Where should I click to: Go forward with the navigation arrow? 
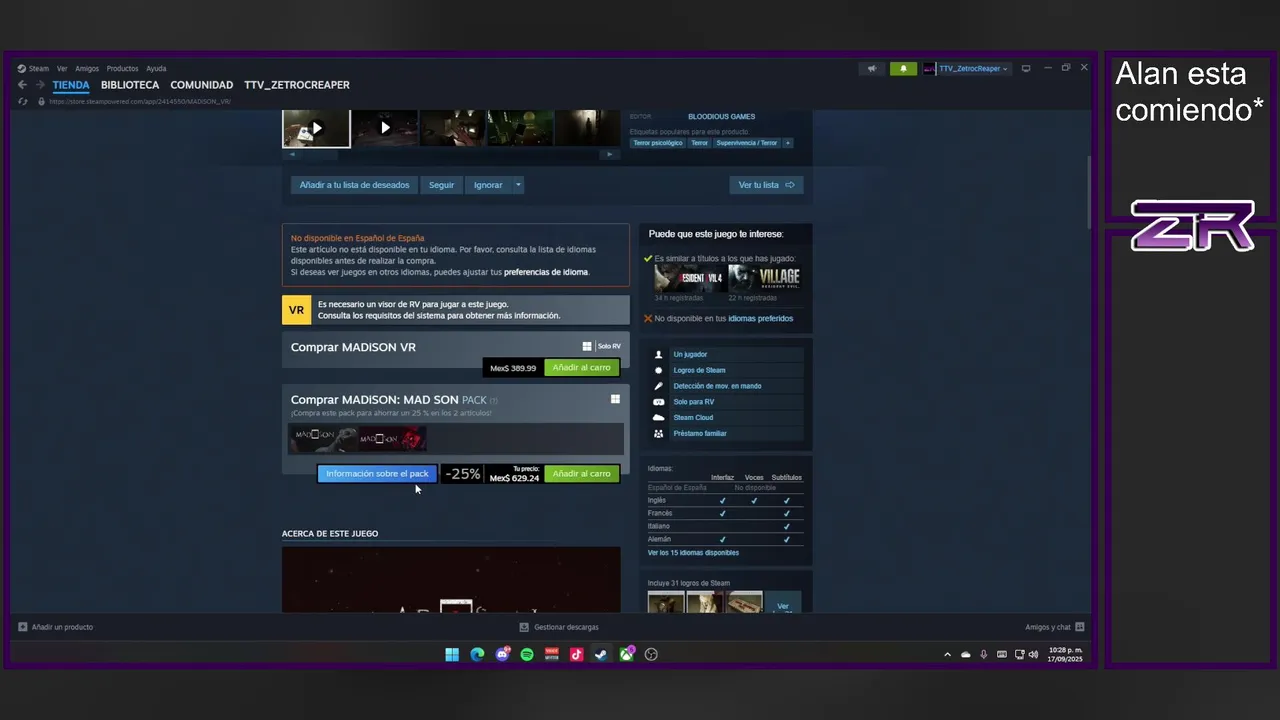40,85
